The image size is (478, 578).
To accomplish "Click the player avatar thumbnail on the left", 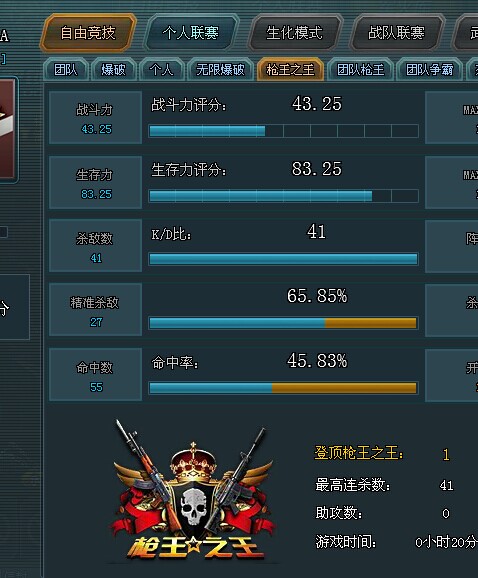I will coord(7,129).
